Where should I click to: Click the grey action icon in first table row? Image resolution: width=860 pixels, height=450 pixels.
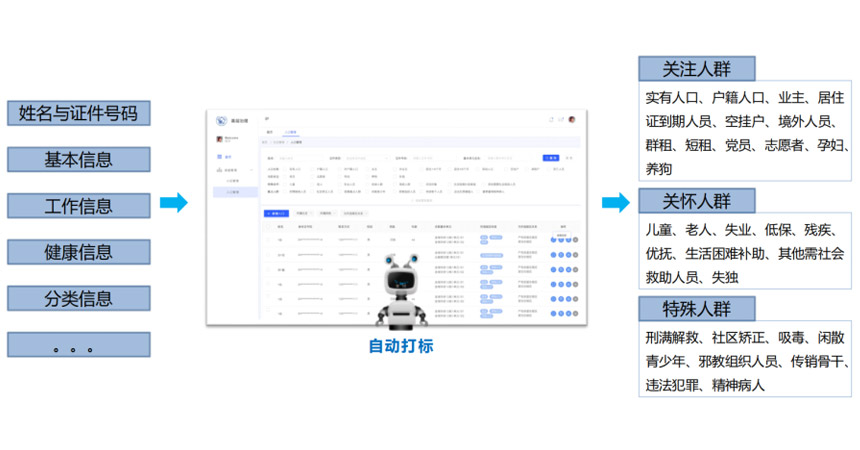point(576,240)
